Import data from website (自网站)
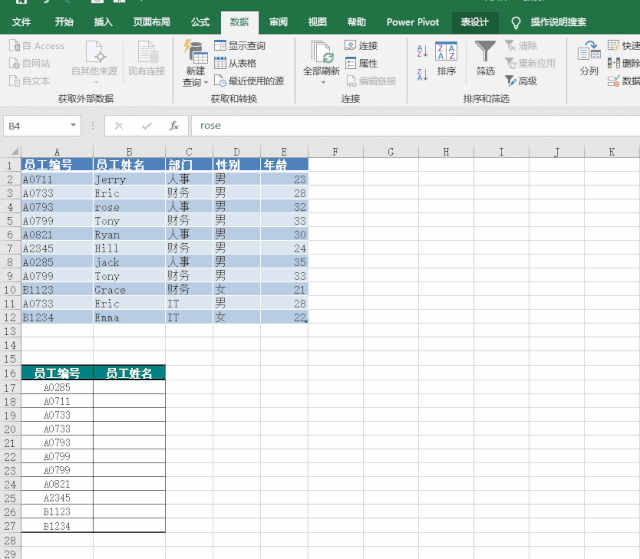 29,63
